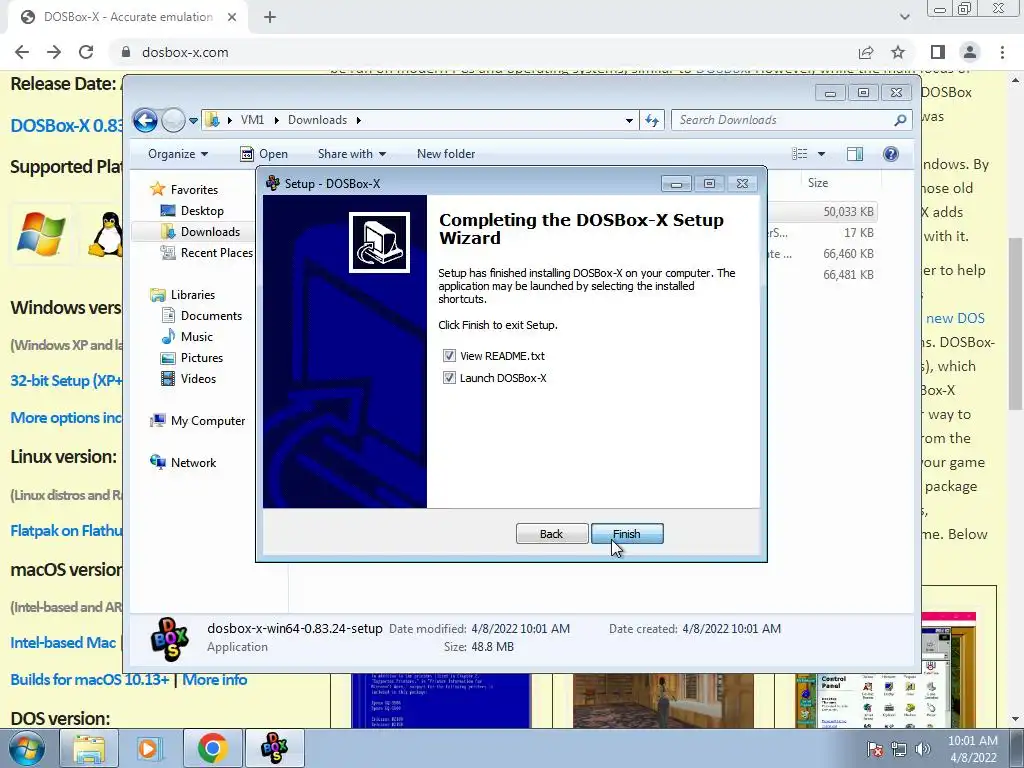The image size is (1024, 768).
Task: Close the DOSBox-X browser tab
Action: pos(232,17)
